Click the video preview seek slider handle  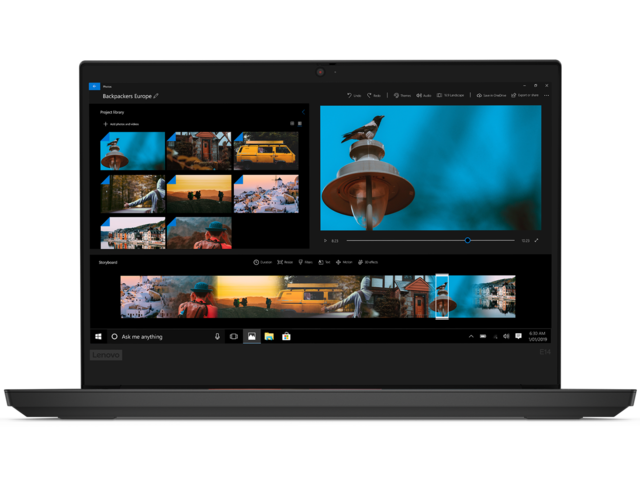pyautogui.click(x=467, y=240)
